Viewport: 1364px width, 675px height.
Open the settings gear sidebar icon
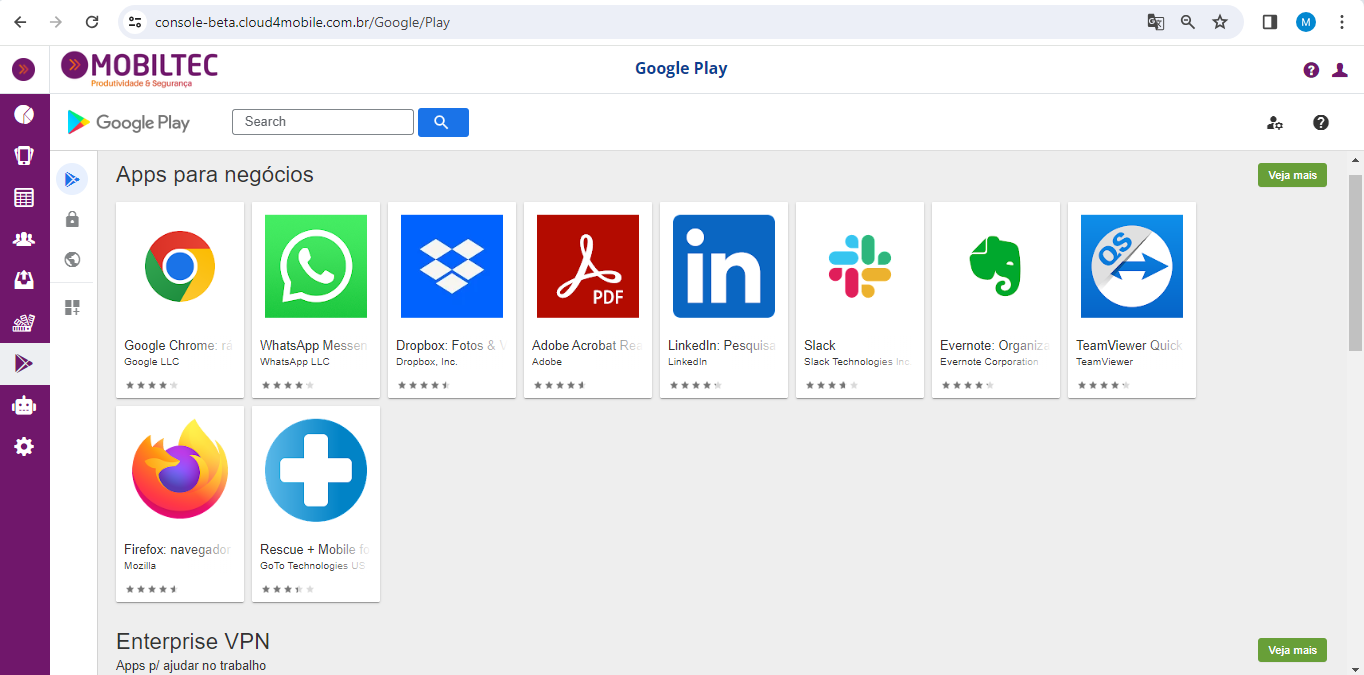point(24,447)
